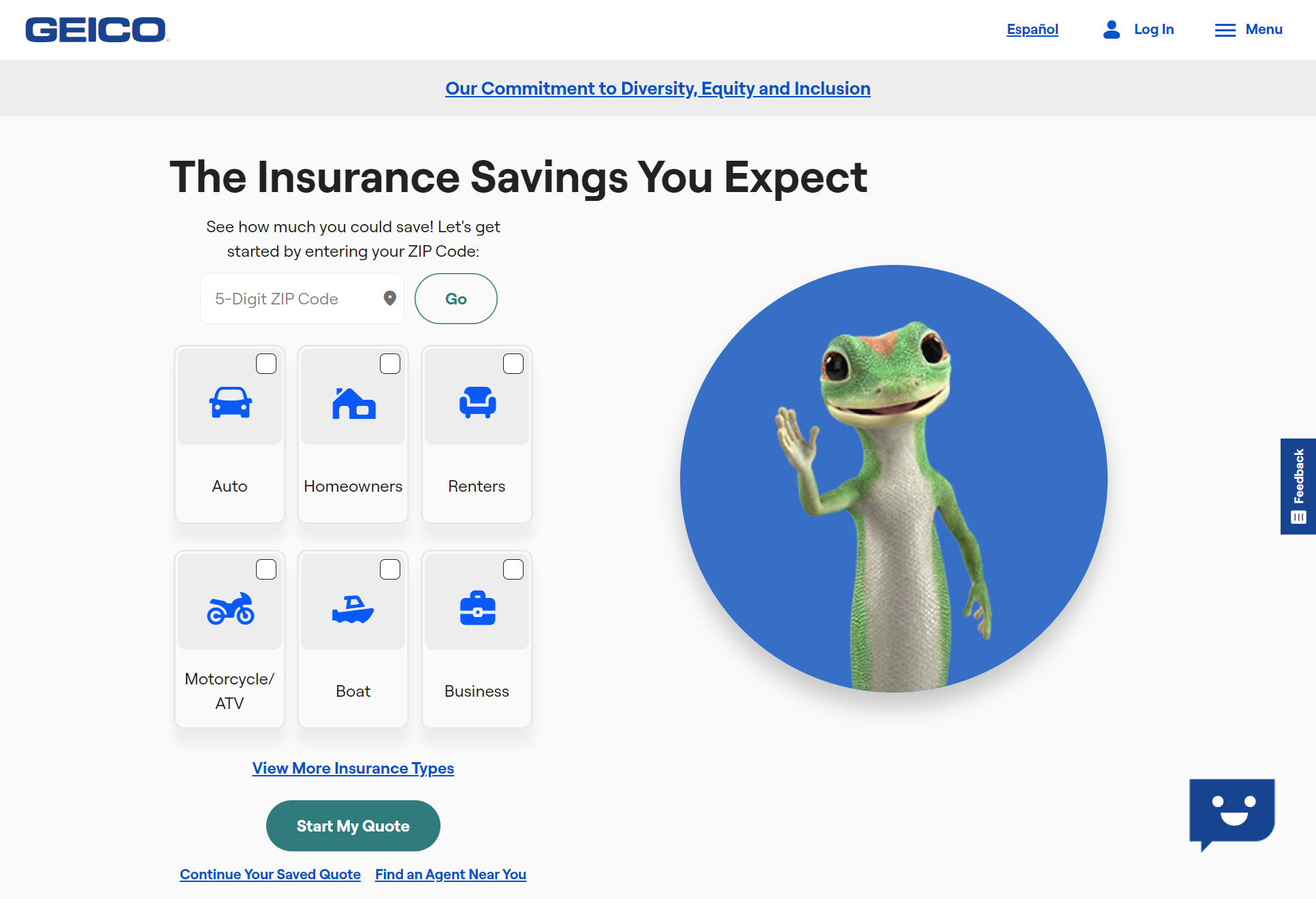This screenshot has width=1316, height=899.
Task: Click the Español language option
Action: (1033, 28)
